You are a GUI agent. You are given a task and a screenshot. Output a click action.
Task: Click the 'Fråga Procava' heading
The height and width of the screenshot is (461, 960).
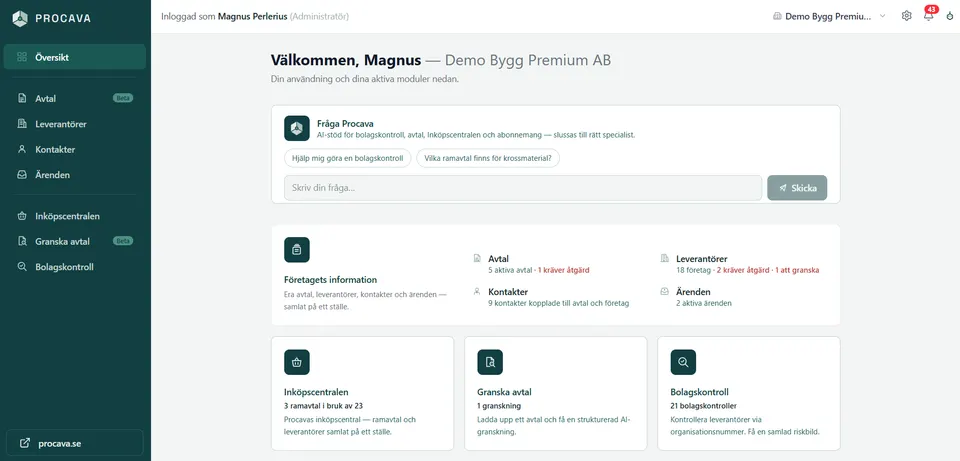tap(345, 124)
